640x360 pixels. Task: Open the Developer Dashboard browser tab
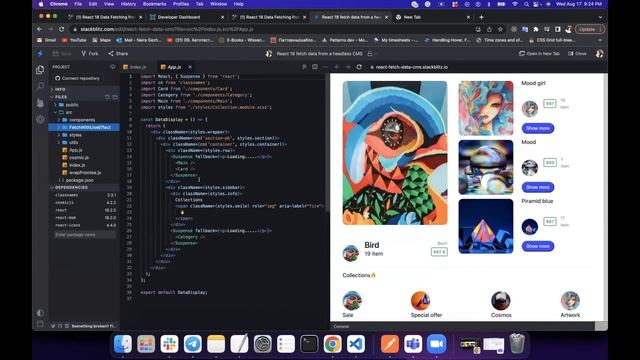[x=178, y=17]
